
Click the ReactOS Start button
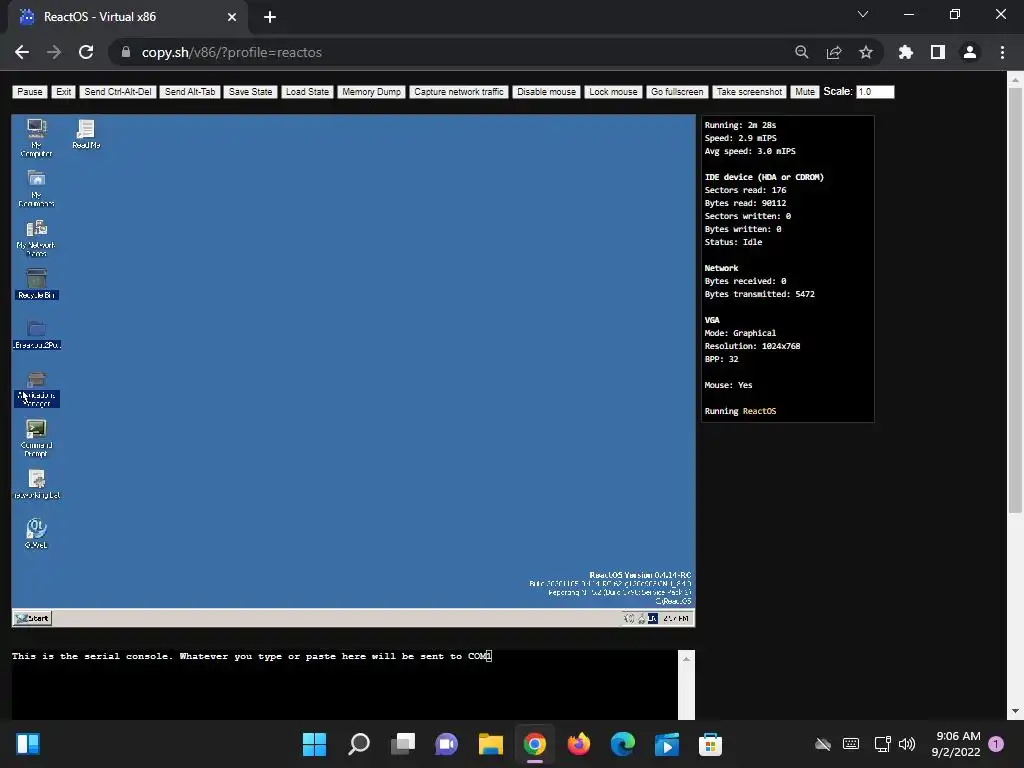pos(33,618)
